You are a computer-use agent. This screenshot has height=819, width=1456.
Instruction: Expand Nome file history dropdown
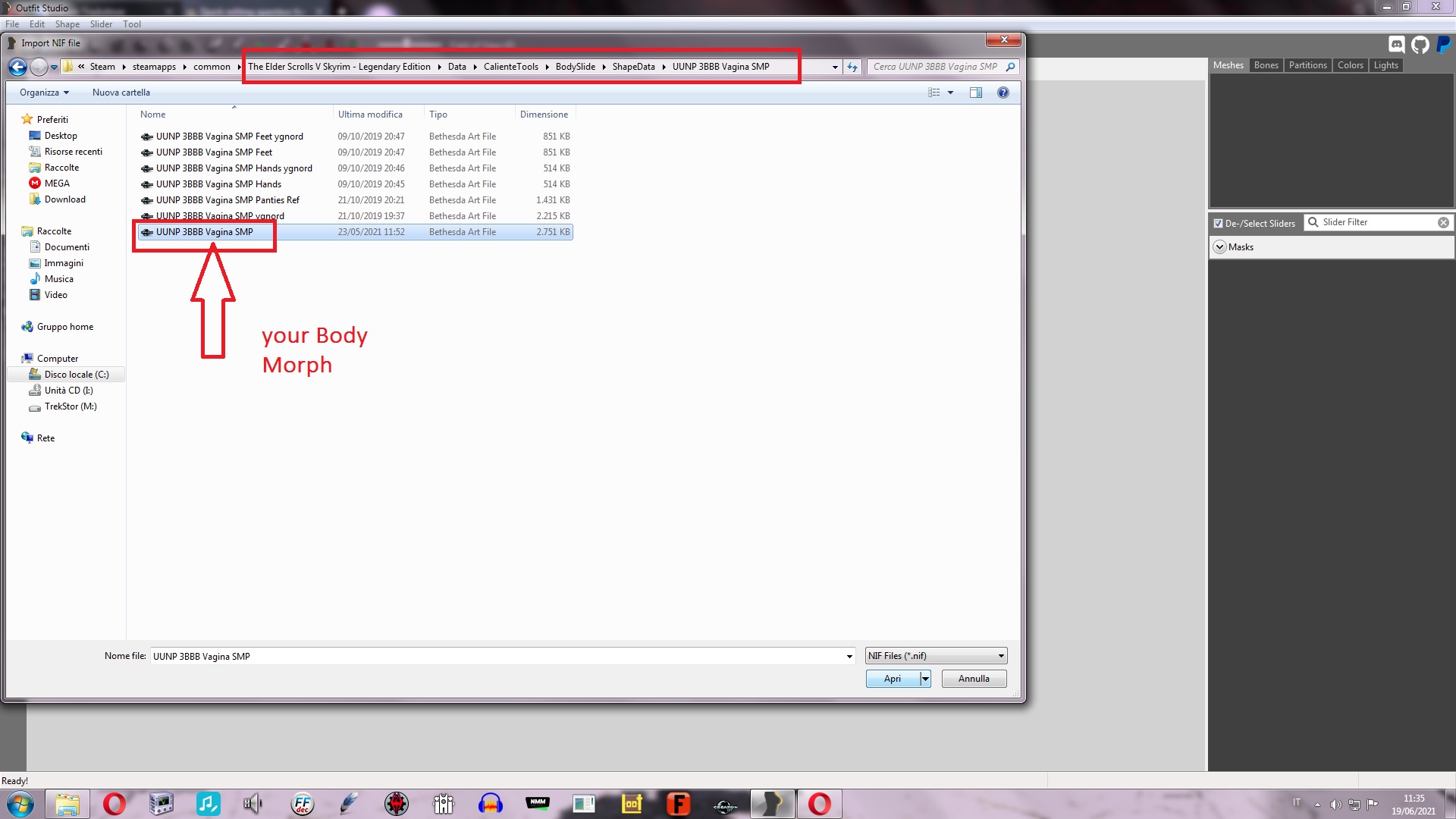849,657
